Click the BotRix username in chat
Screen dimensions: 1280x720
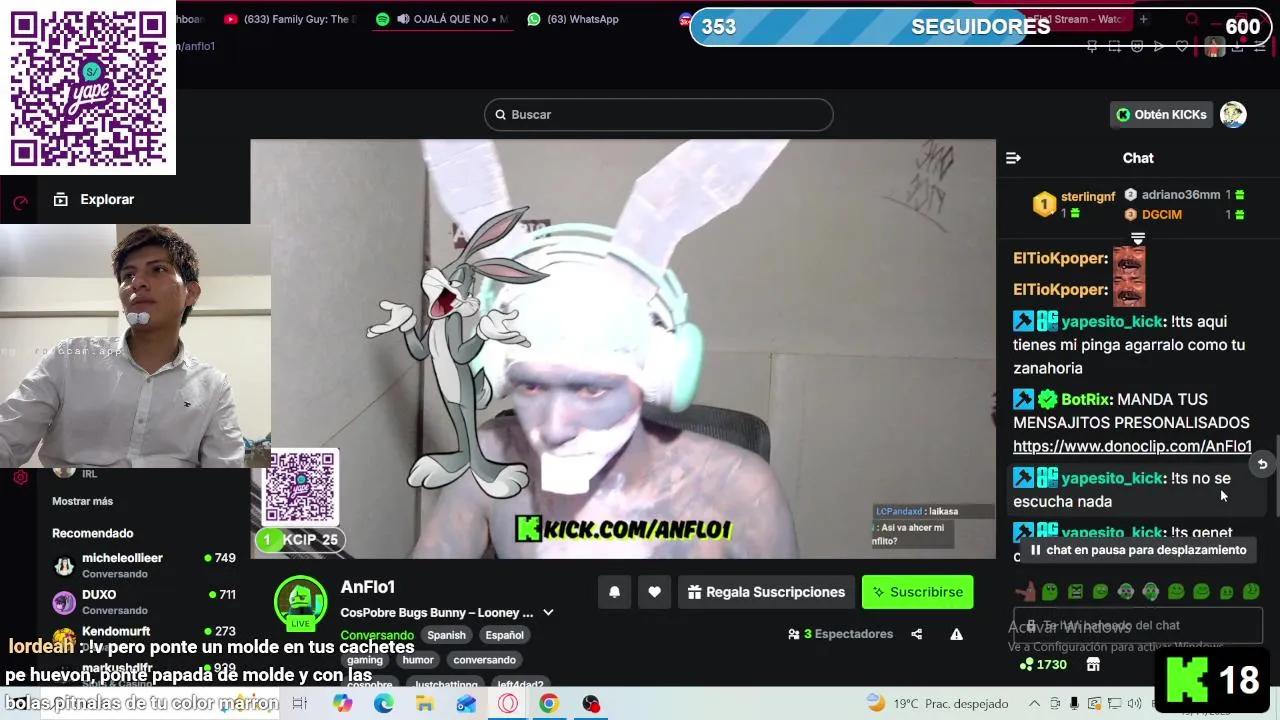pyautogui.click(x=1084, y=399)
